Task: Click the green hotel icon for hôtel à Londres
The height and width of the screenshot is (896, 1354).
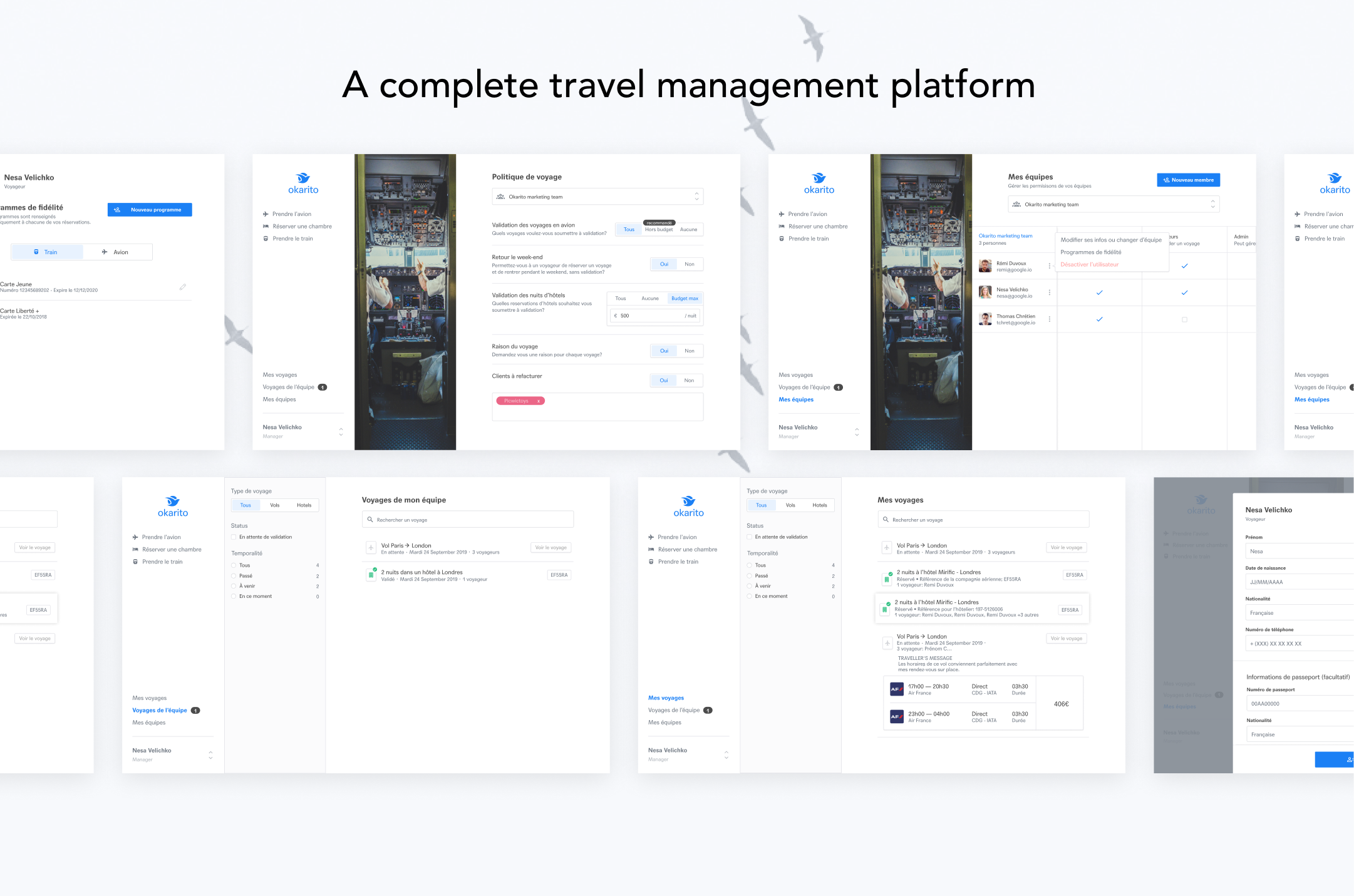Action: pos(371,574)
